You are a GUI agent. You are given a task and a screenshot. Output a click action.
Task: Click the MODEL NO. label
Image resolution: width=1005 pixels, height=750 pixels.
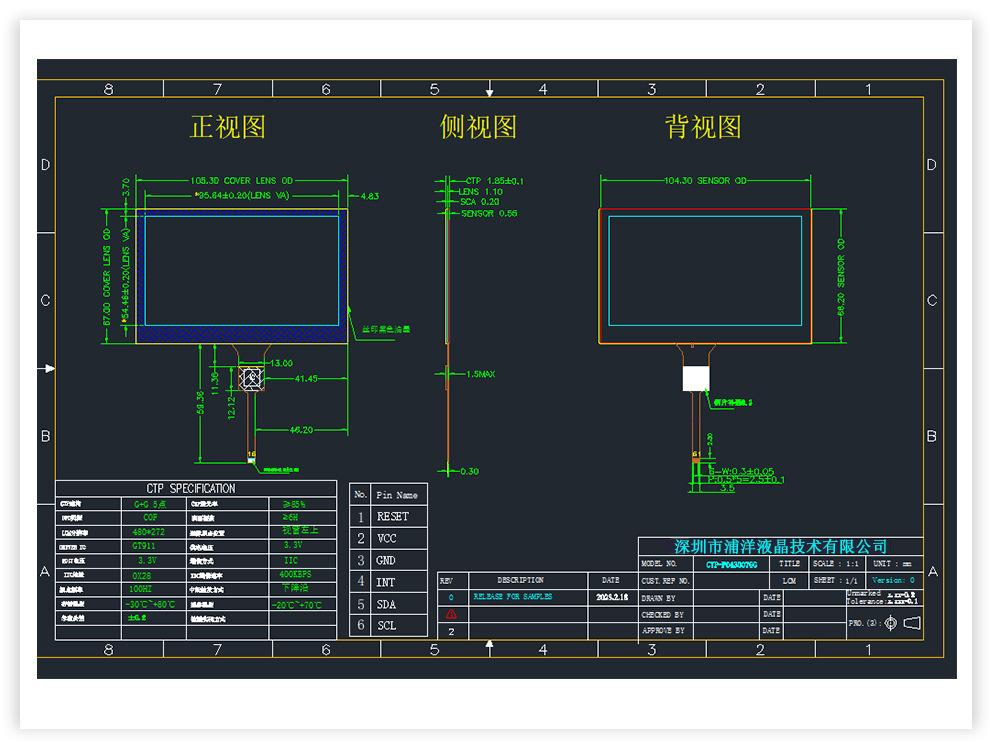pos(659,564)
